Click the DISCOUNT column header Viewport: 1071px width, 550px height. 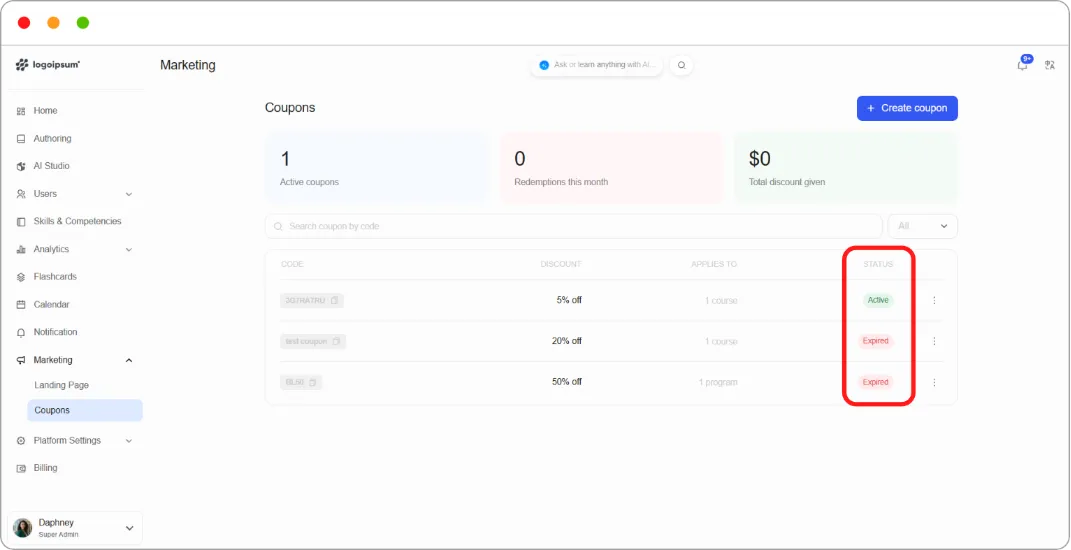pyautogui.click(x=561, y=264)
